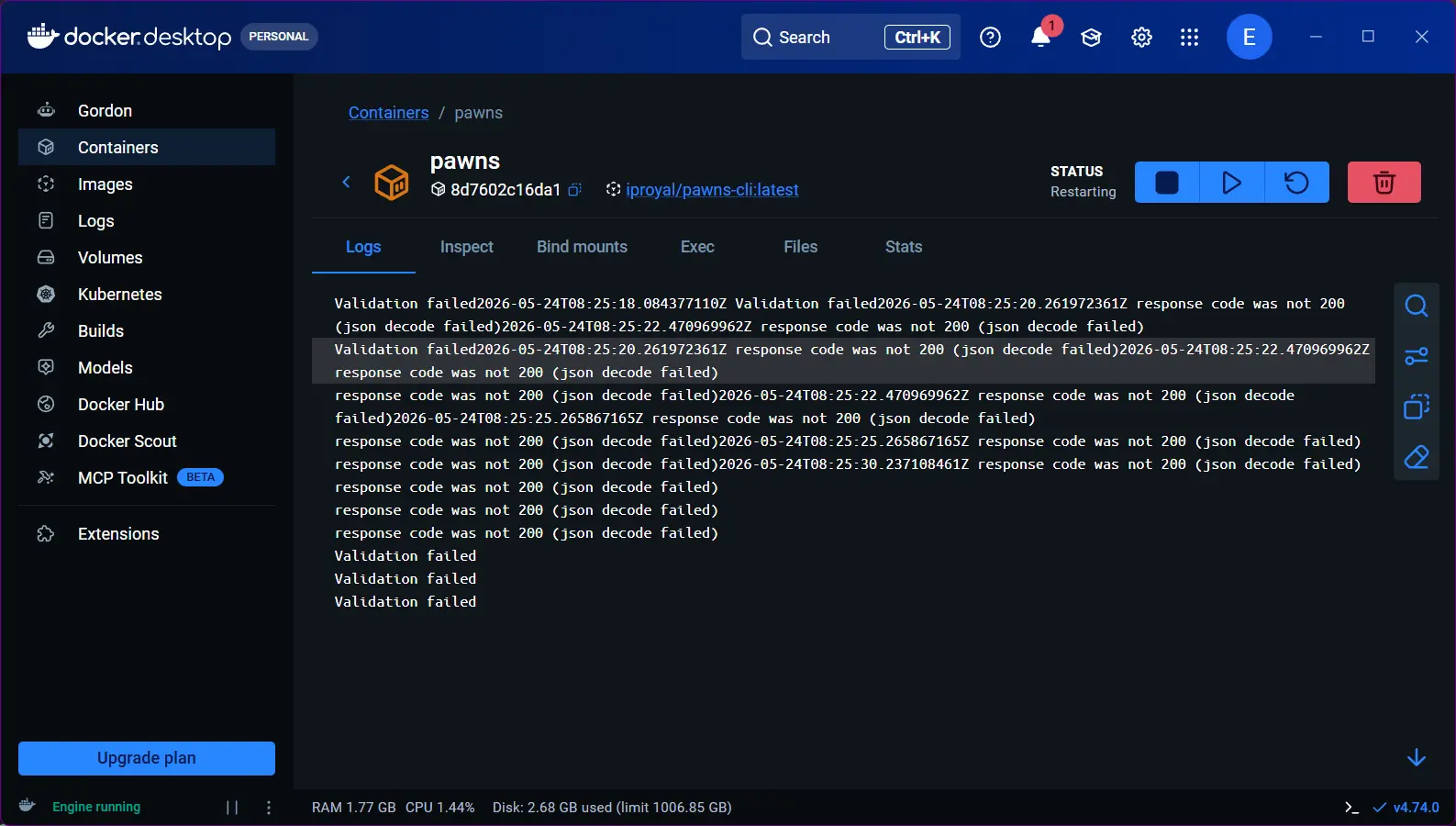Open Gordon in the sidebar
The image size is (1456, 826).
tap(147, 110)
